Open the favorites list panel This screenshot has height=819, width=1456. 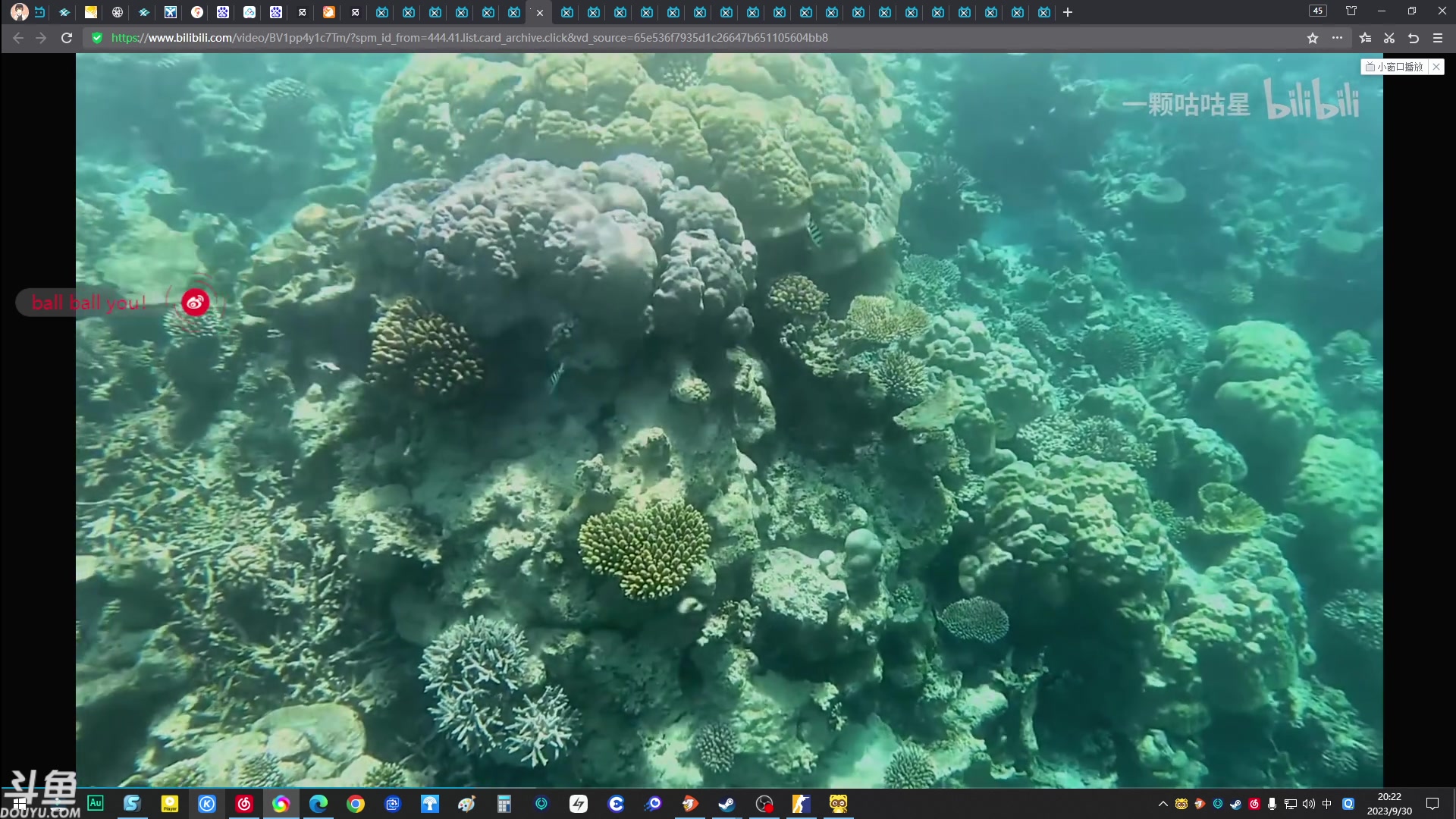click(x=1365, y=38)
